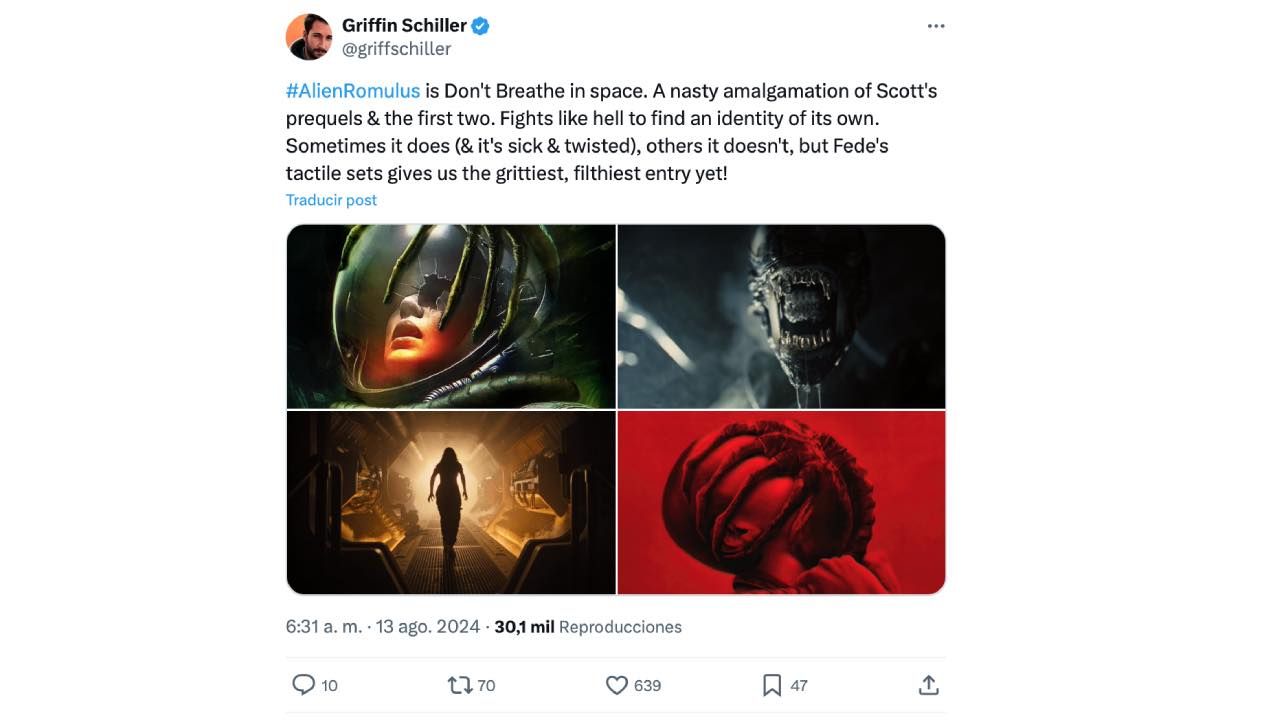Click the reply speech bubble icon
Screen dimensions: 1280x720
303,685
